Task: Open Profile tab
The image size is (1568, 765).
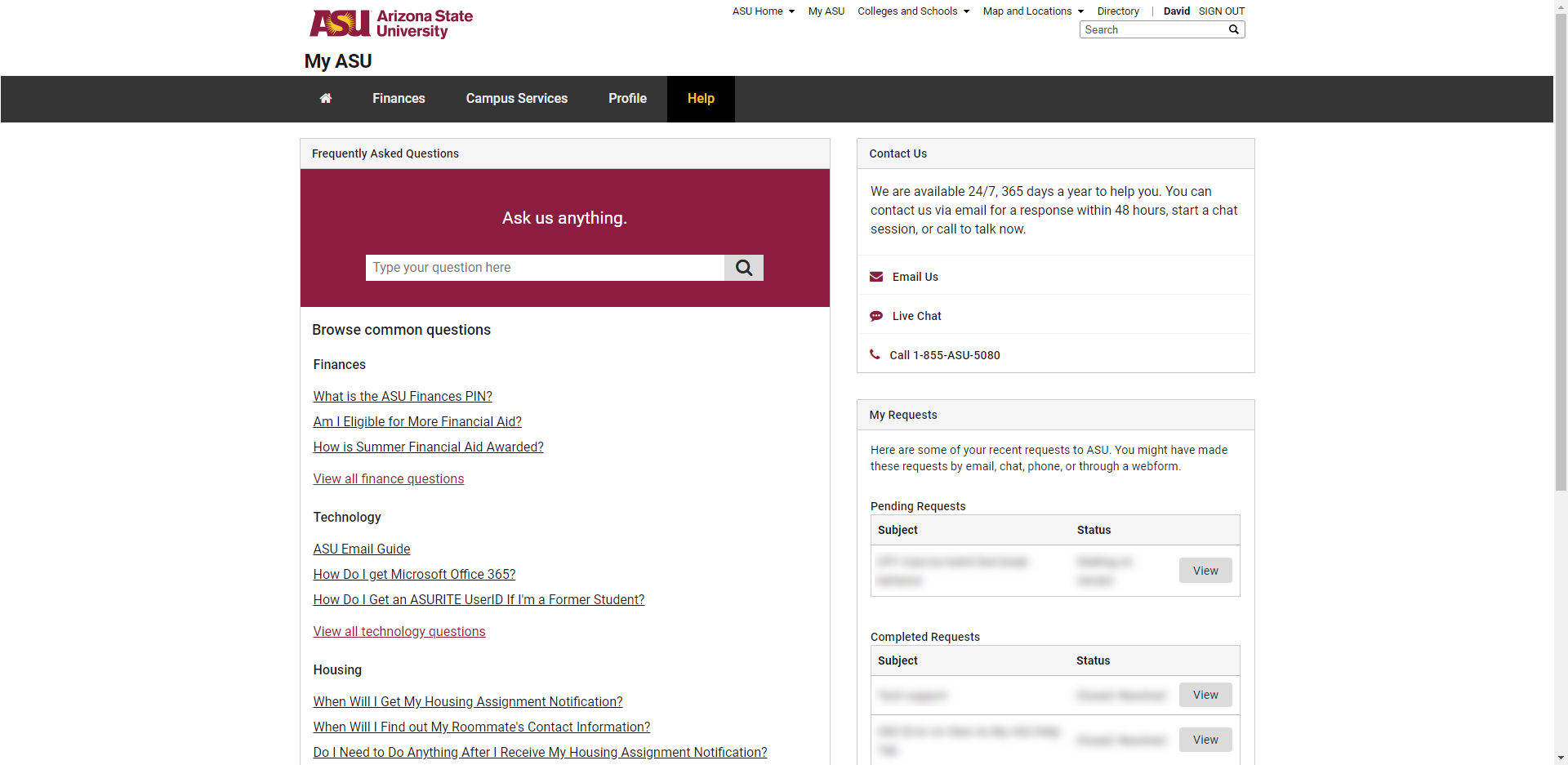Action: [x=627, y=99]
